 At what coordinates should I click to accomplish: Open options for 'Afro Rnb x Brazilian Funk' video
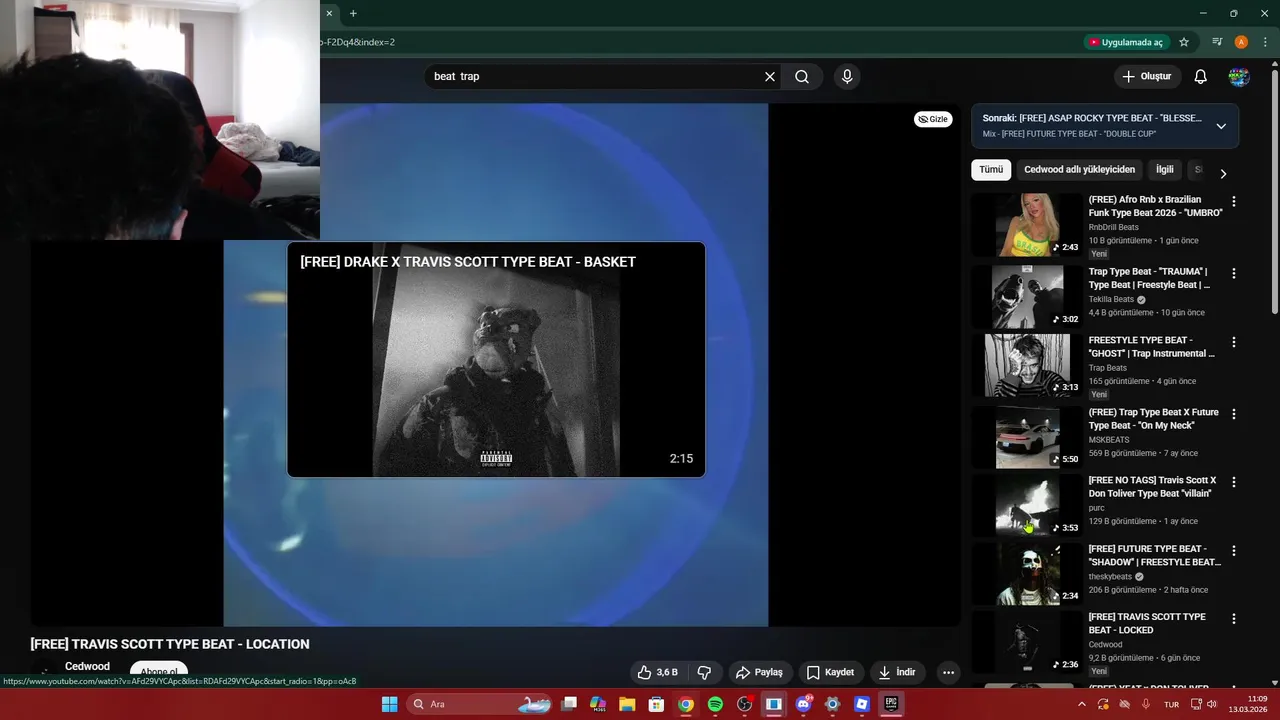tap(1234, 201)
